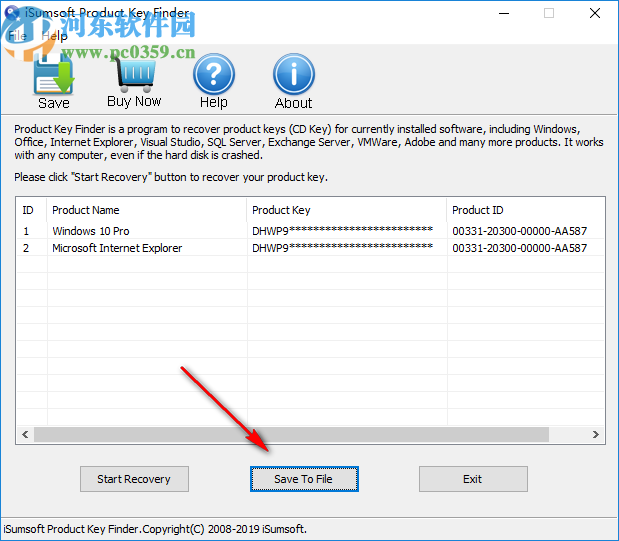Click the Product Name column header
Screen dimensions: 619x541
point(147,210)
